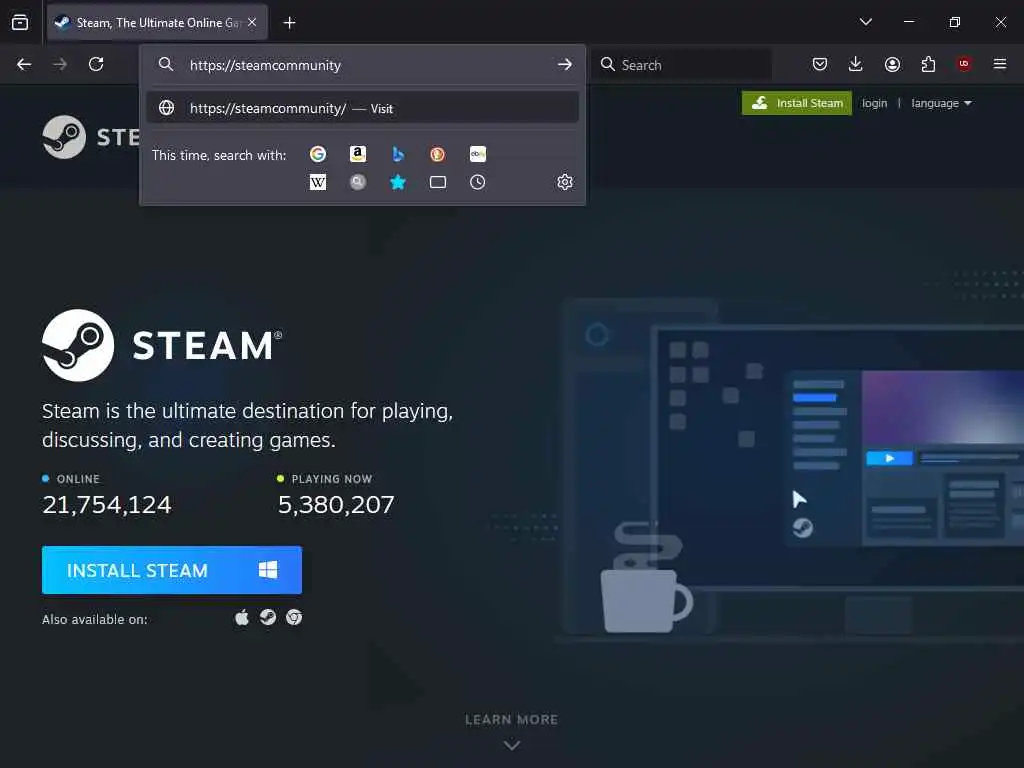Search in bookmarks via star icon
Viewport: 1024px width, 768px height.
pos(398,182)
